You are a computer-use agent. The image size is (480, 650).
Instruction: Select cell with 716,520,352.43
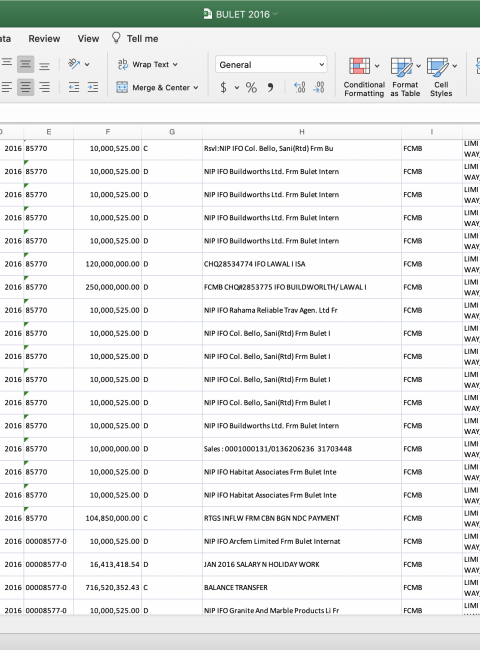(108, 588)
